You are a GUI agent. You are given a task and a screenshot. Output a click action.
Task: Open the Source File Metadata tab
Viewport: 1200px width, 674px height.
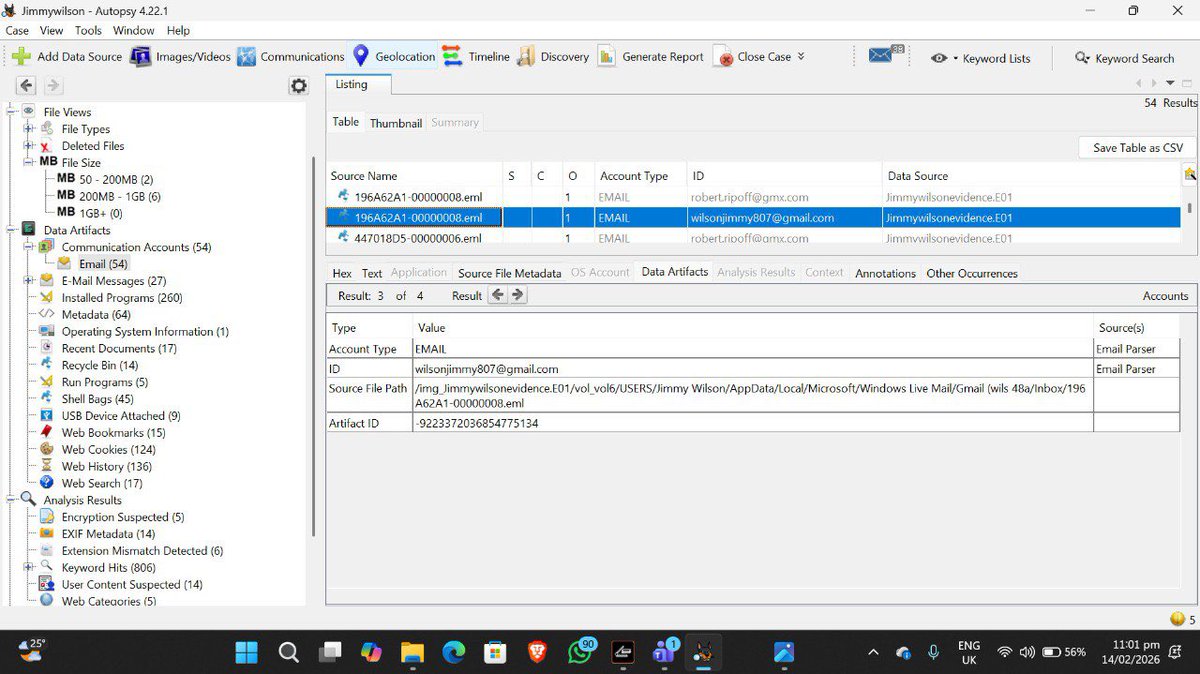[x=509, y=273]
